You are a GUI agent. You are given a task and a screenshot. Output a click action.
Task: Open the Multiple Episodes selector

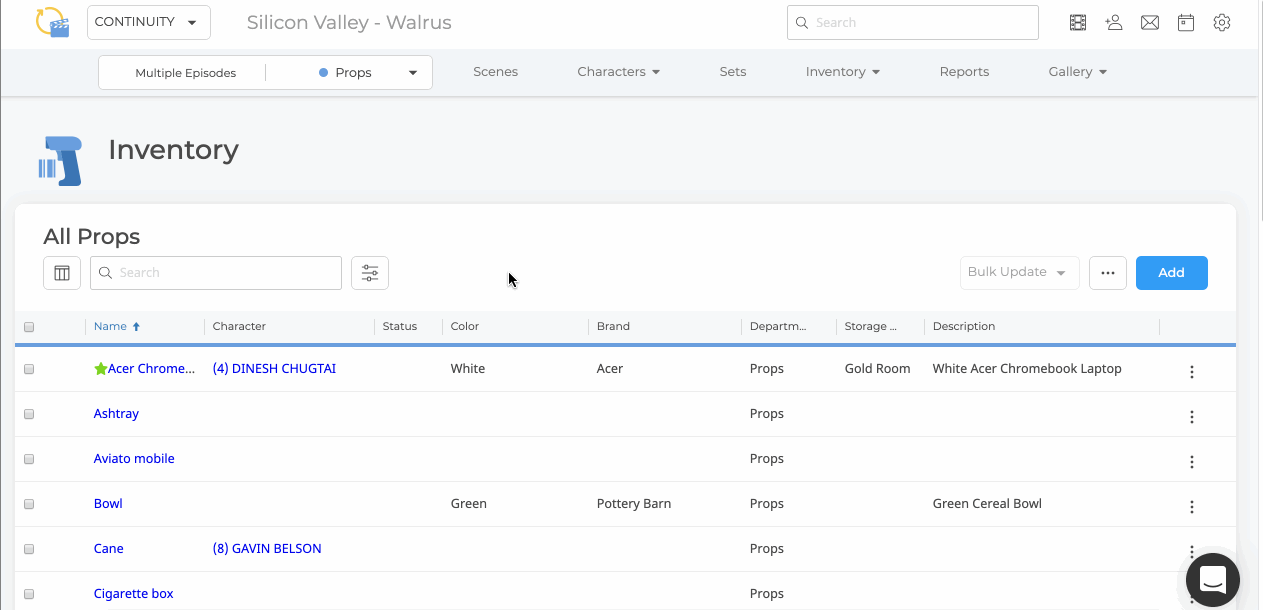tap(185, 72)
